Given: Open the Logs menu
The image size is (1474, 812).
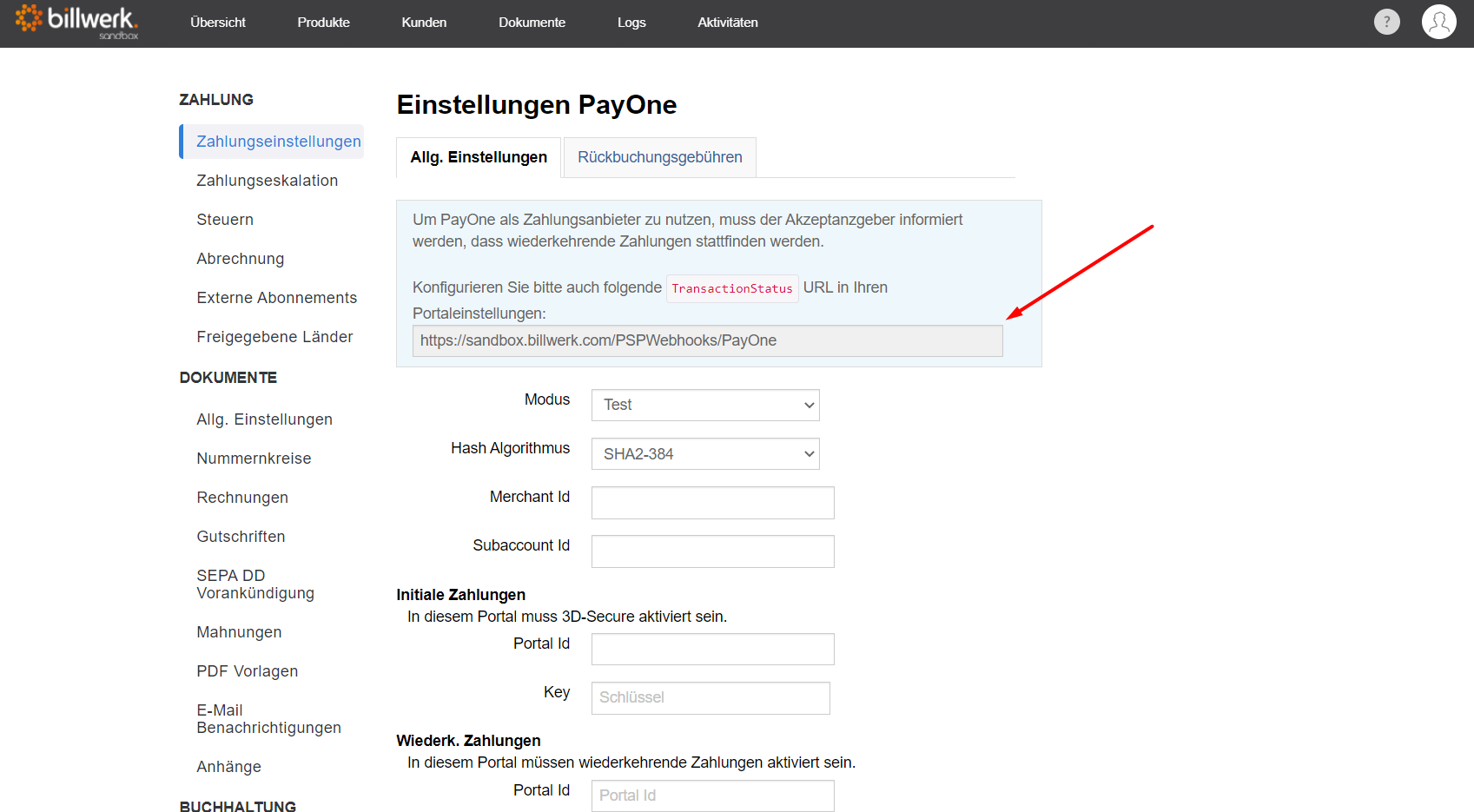Looking at the screenshot, I should tap(631, 23).
